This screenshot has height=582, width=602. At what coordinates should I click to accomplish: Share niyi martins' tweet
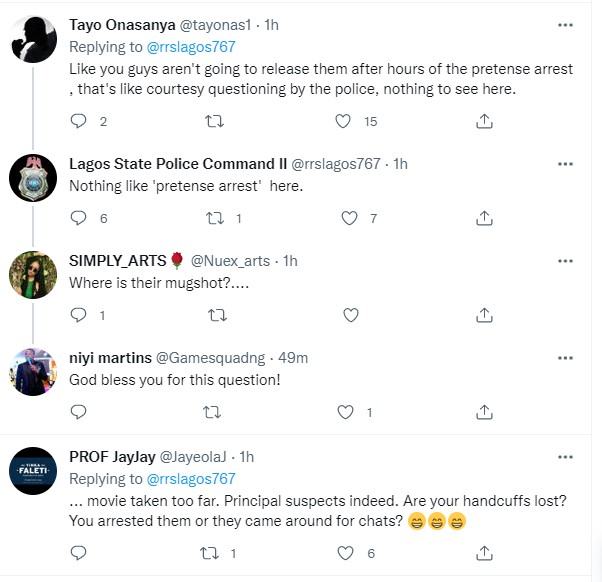[484, 412]
